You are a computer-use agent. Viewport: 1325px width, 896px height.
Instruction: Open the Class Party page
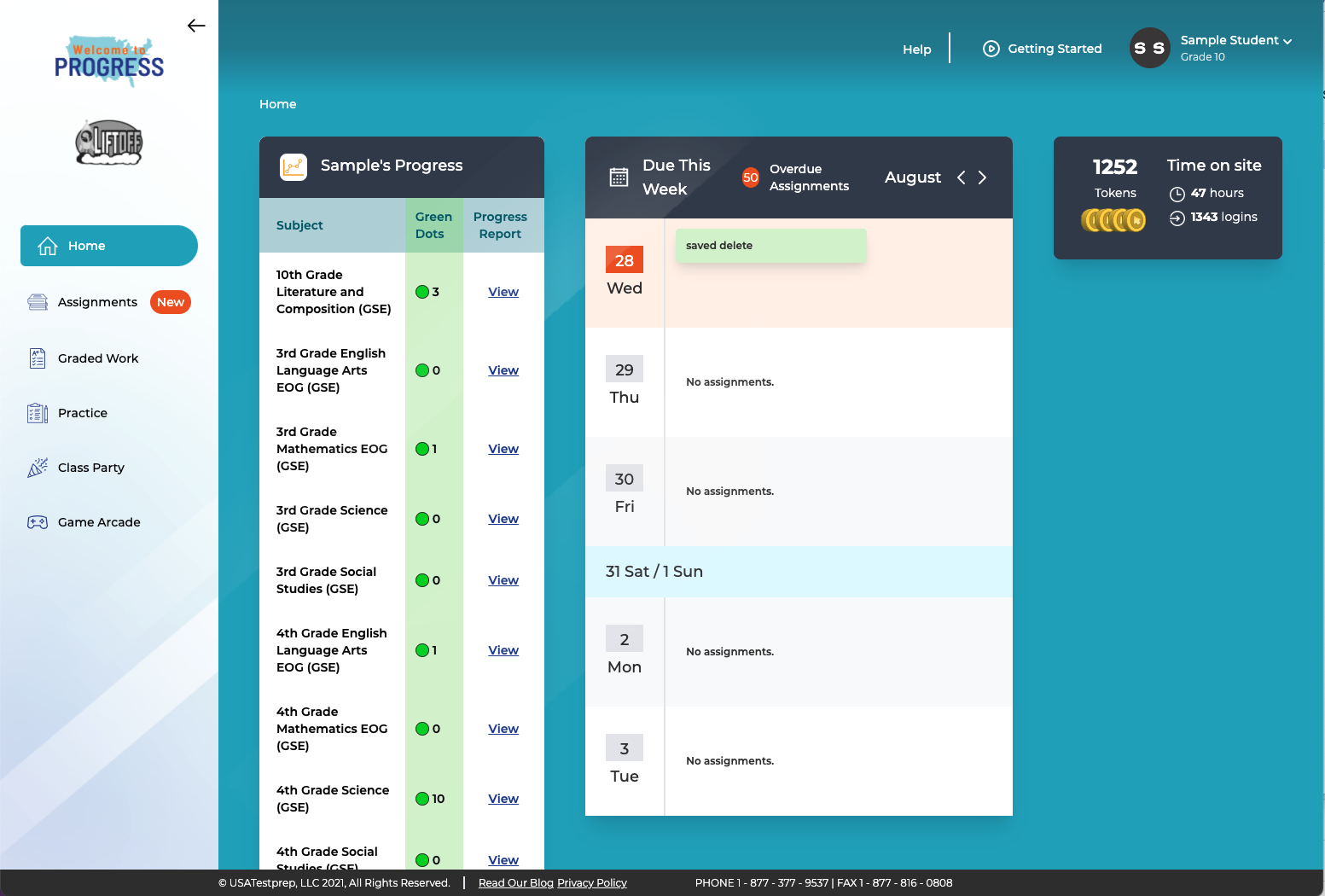(x=91, y=468)
